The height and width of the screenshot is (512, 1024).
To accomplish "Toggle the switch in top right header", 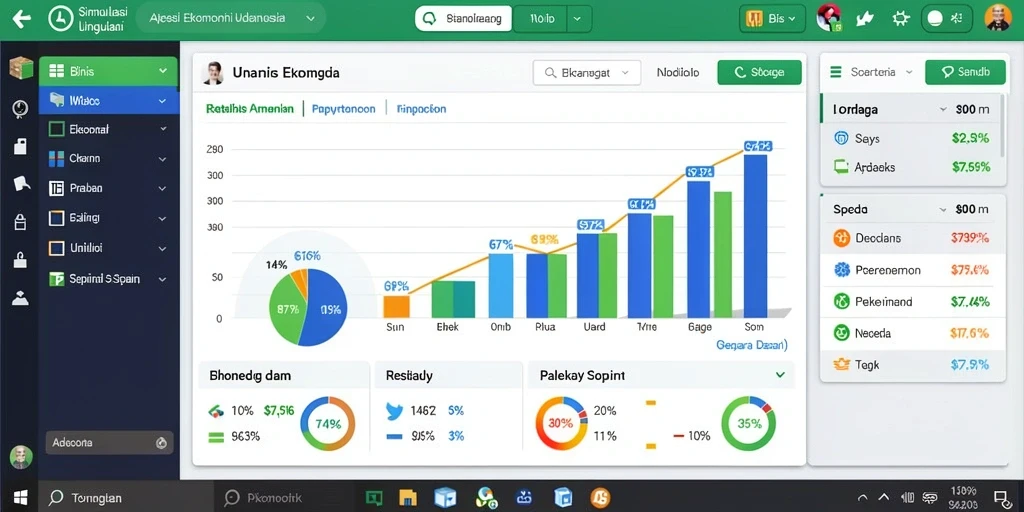I will tap(946, 19).
